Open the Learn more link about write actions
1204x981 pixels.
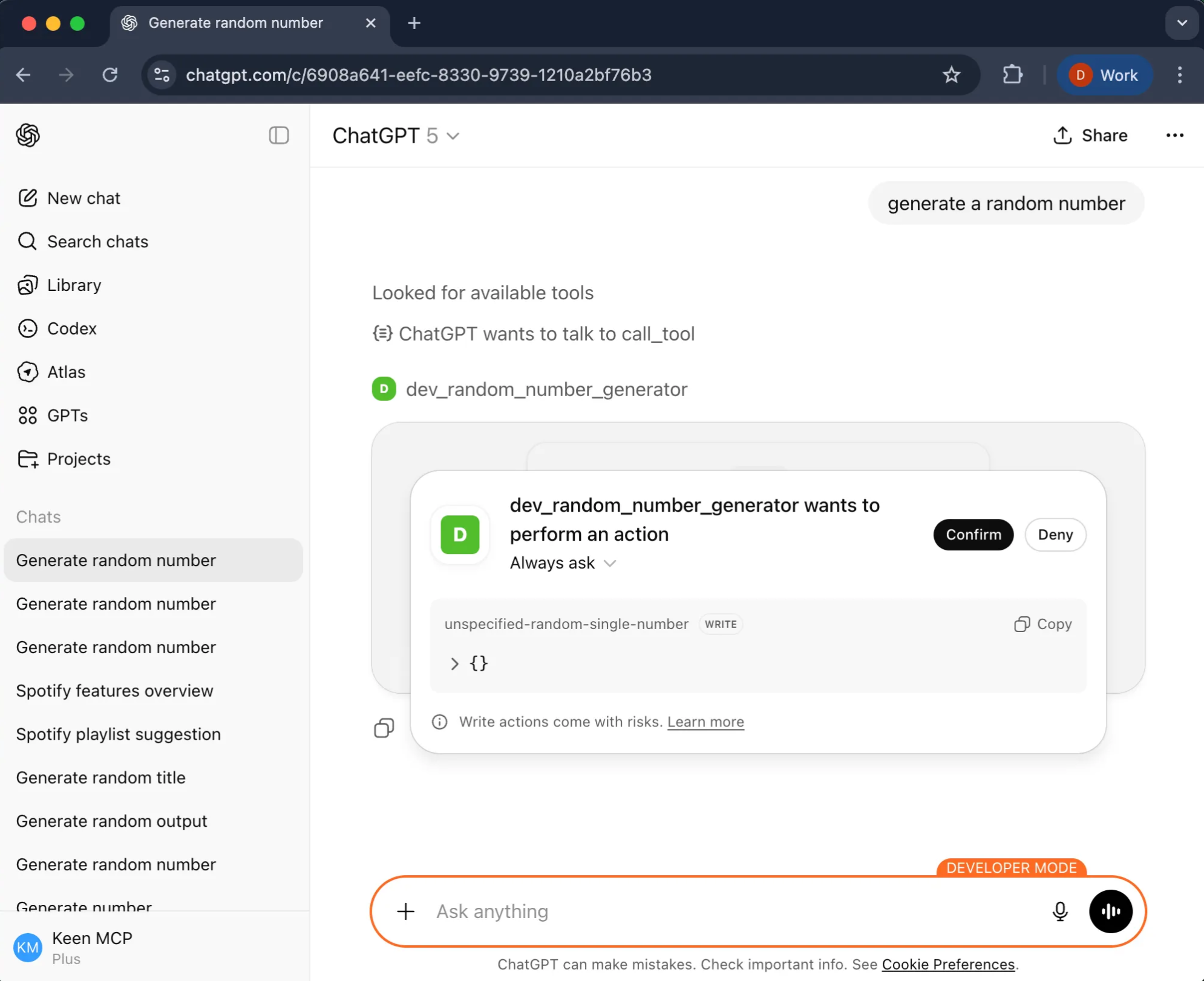705,722
